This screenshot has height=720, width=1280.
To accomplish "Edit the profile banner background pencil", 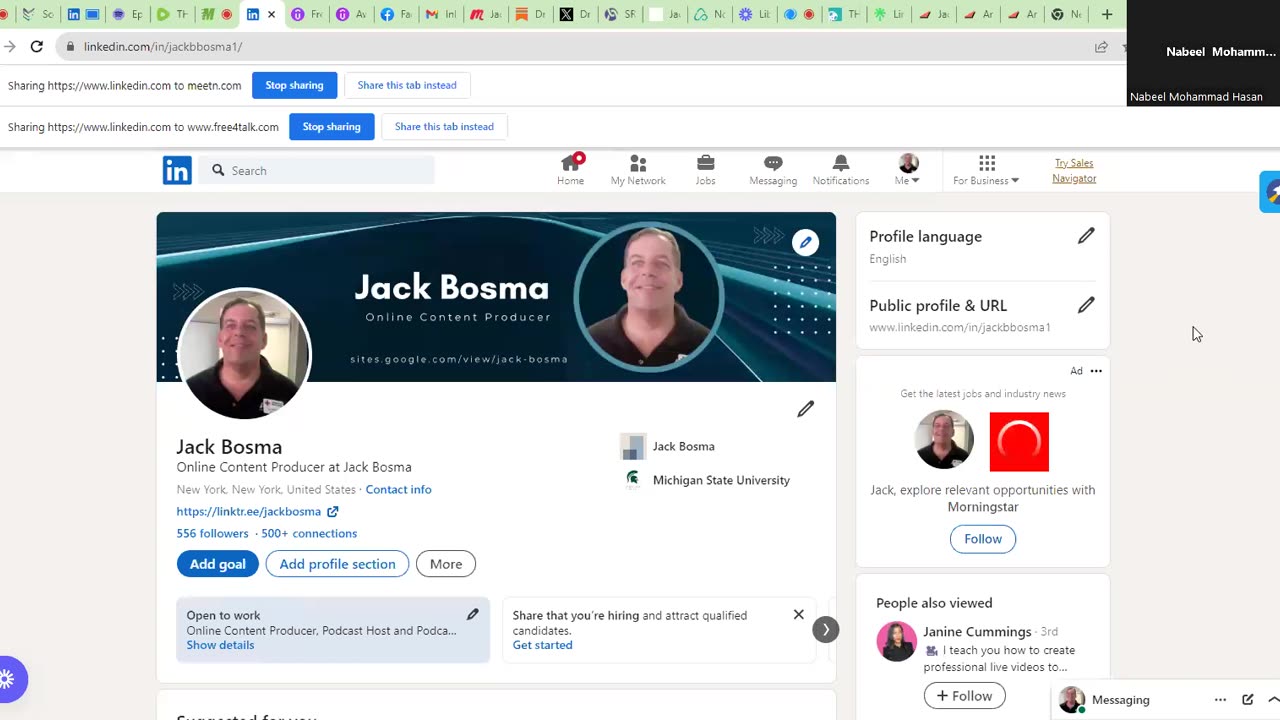I will point(805,242).
